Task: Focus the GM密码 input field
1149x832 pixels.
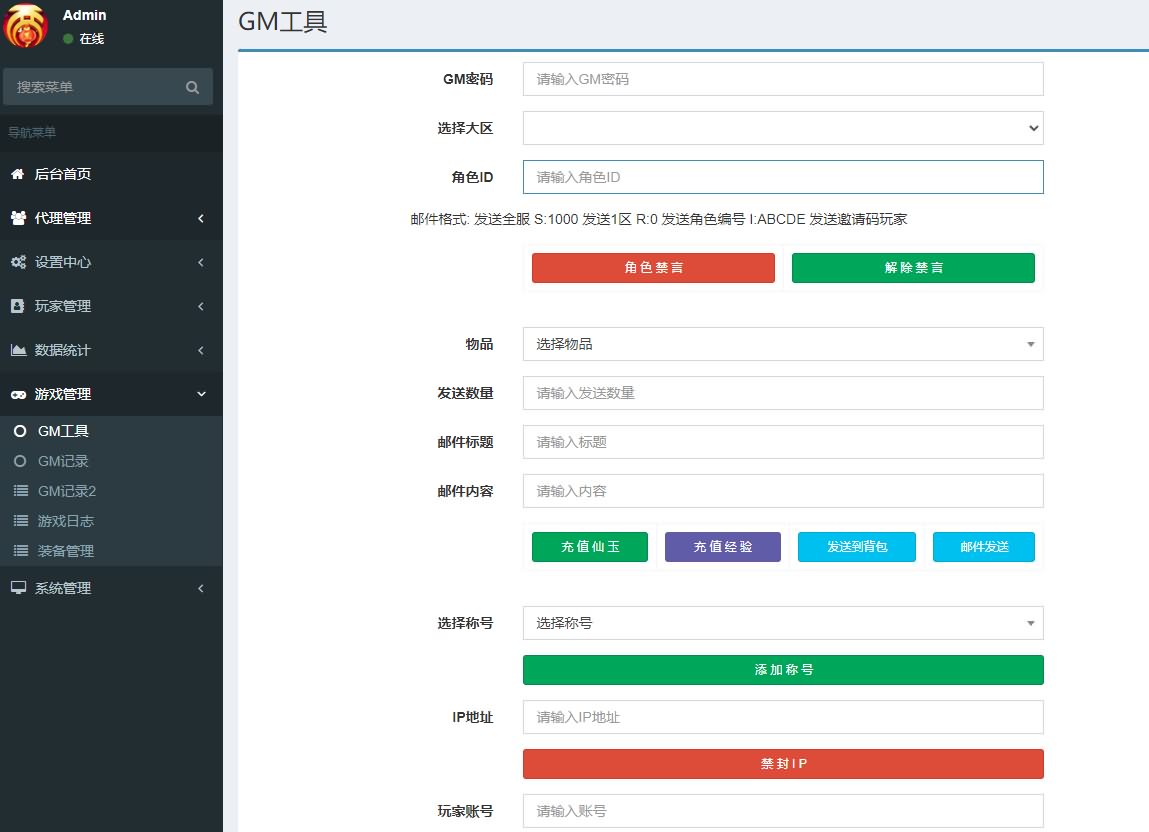Action: 782,79
